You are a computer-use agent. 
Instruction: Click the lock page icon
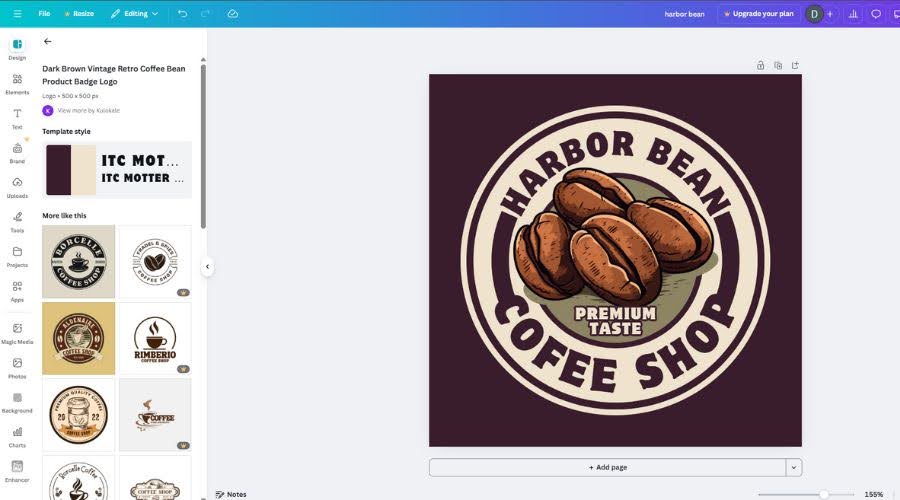pos(761,65)
